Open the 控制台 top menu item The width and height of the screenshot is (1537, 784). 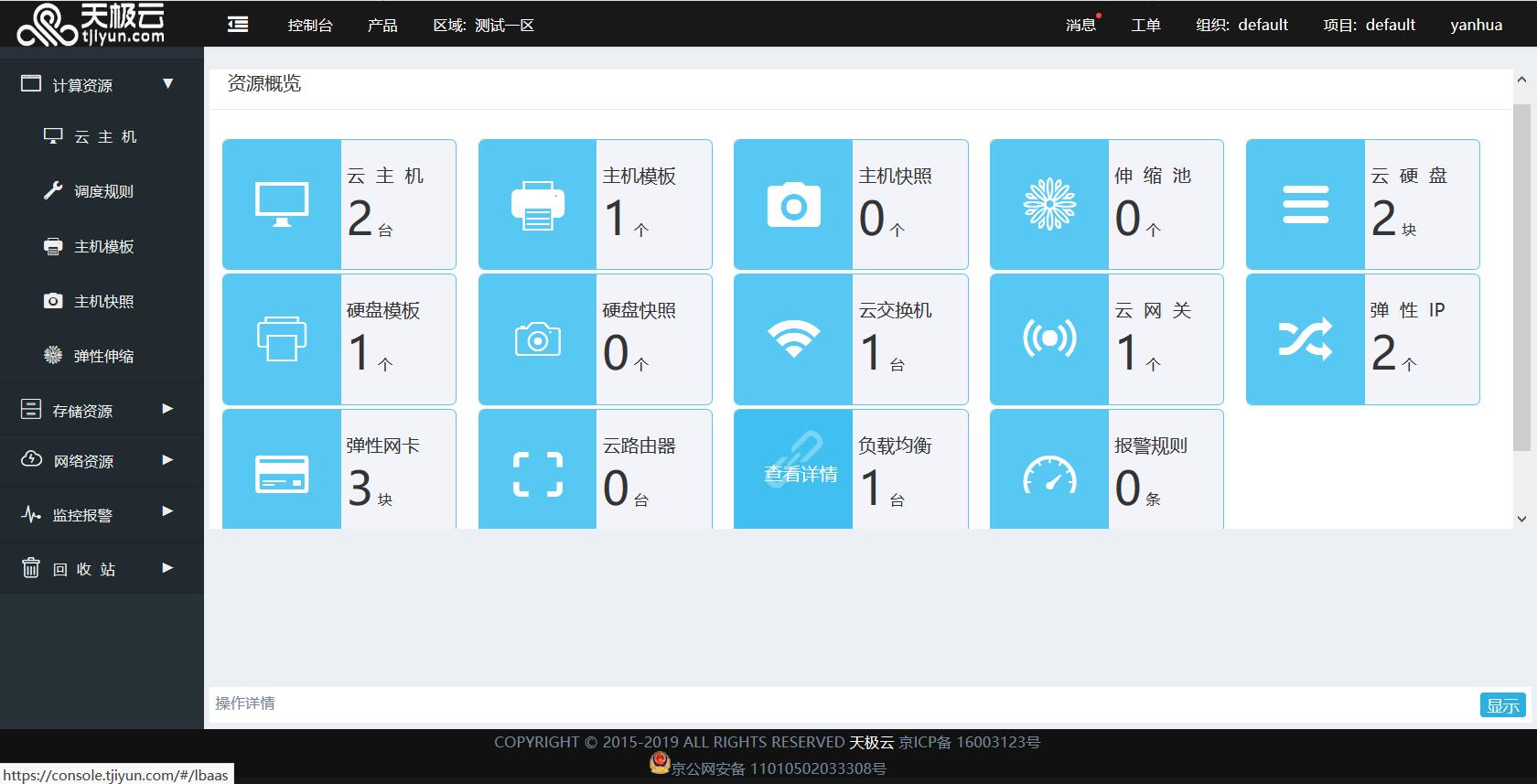point(310,25)
